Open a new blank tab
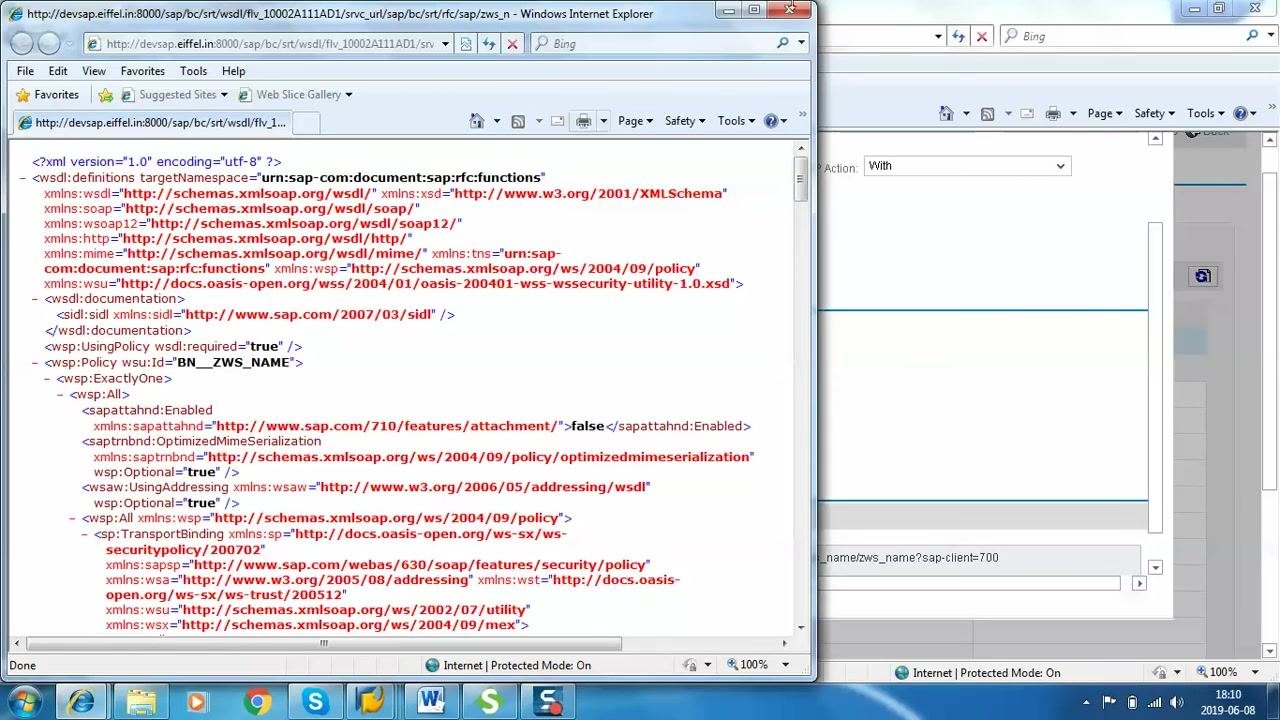 click(307, 123)
